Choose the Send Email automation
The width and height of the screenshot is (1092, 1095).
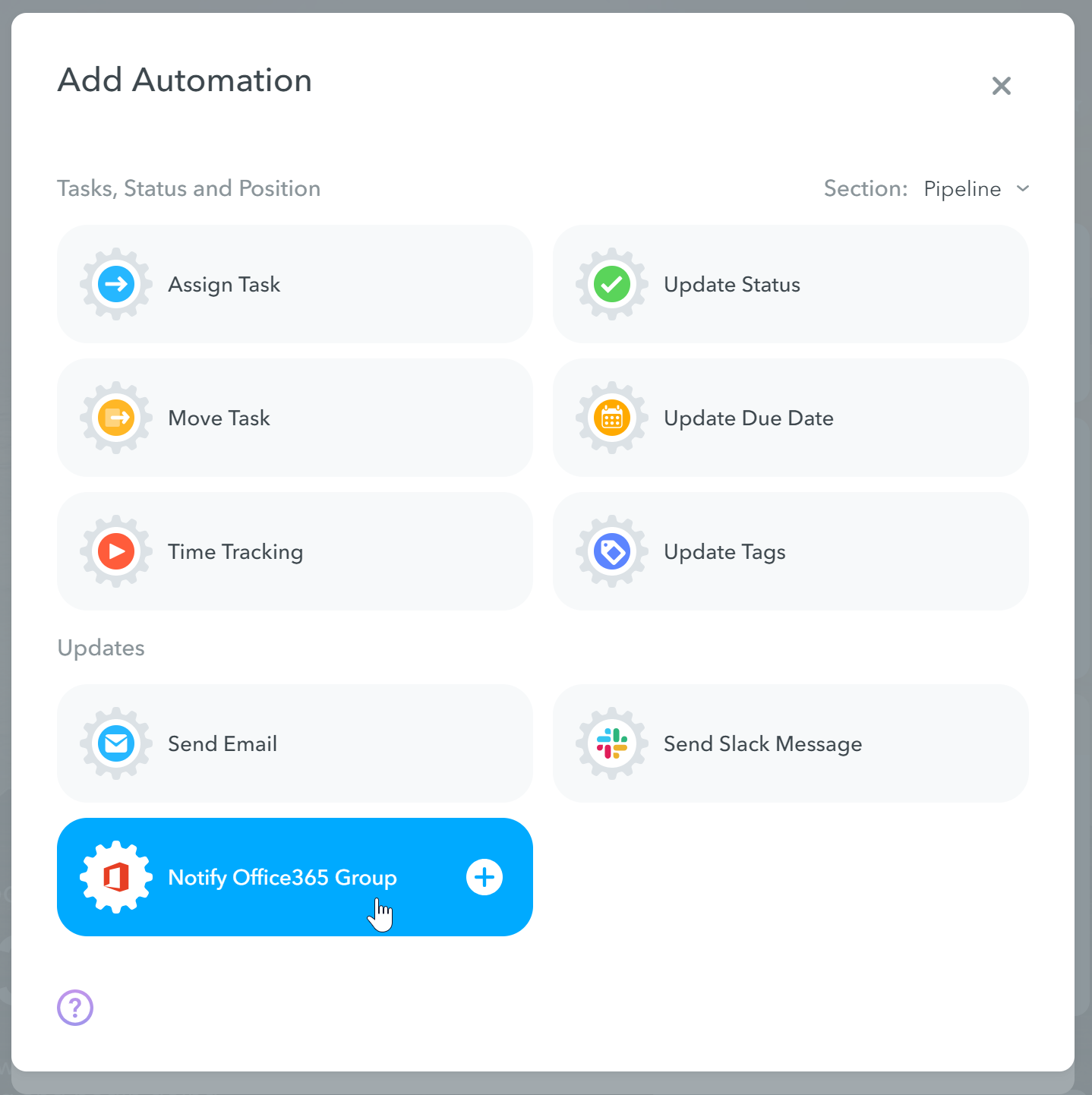click(295, 743)
